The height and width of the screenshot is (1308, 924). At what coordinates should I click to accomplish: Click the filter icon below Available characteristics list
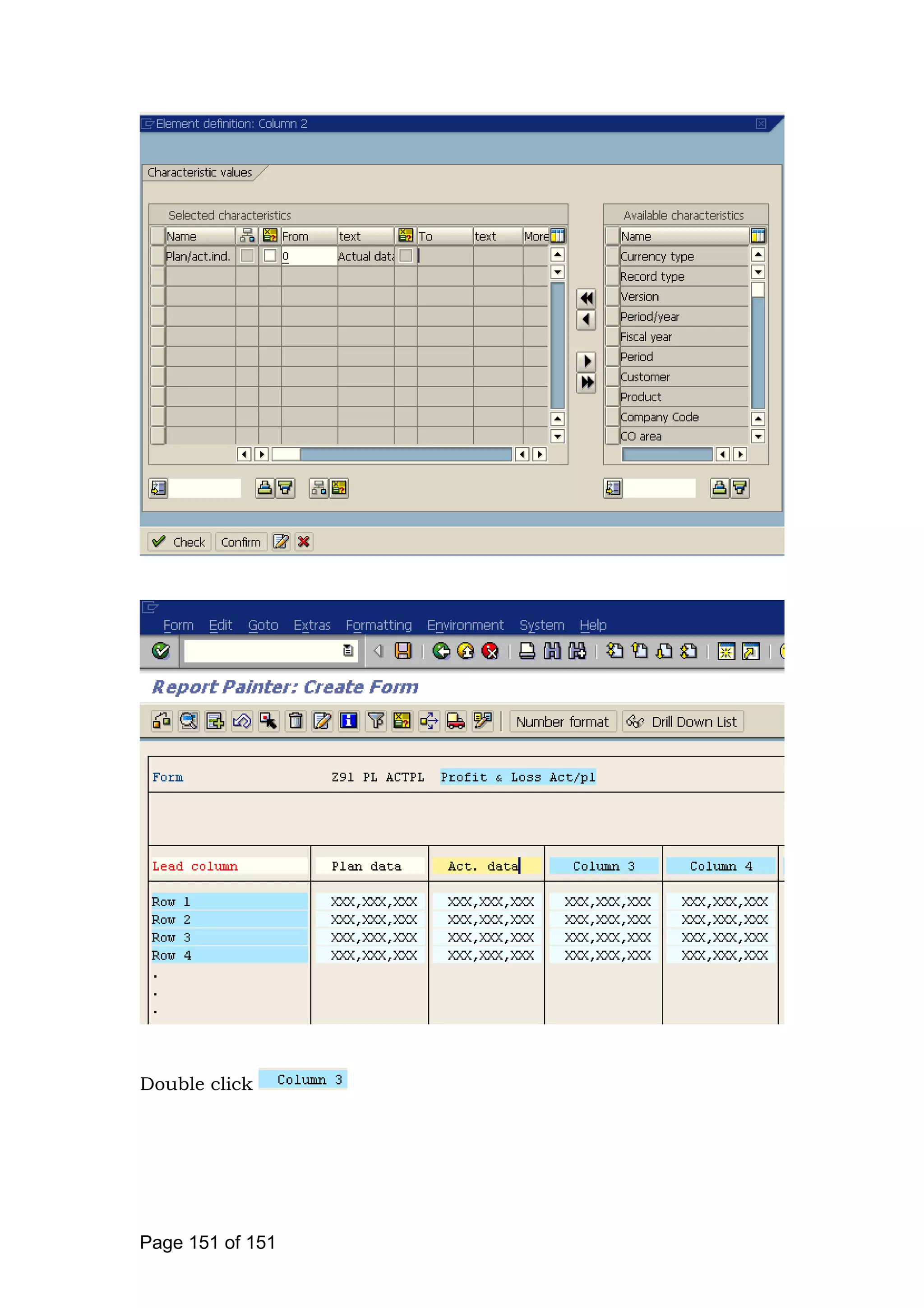point(739,488)
